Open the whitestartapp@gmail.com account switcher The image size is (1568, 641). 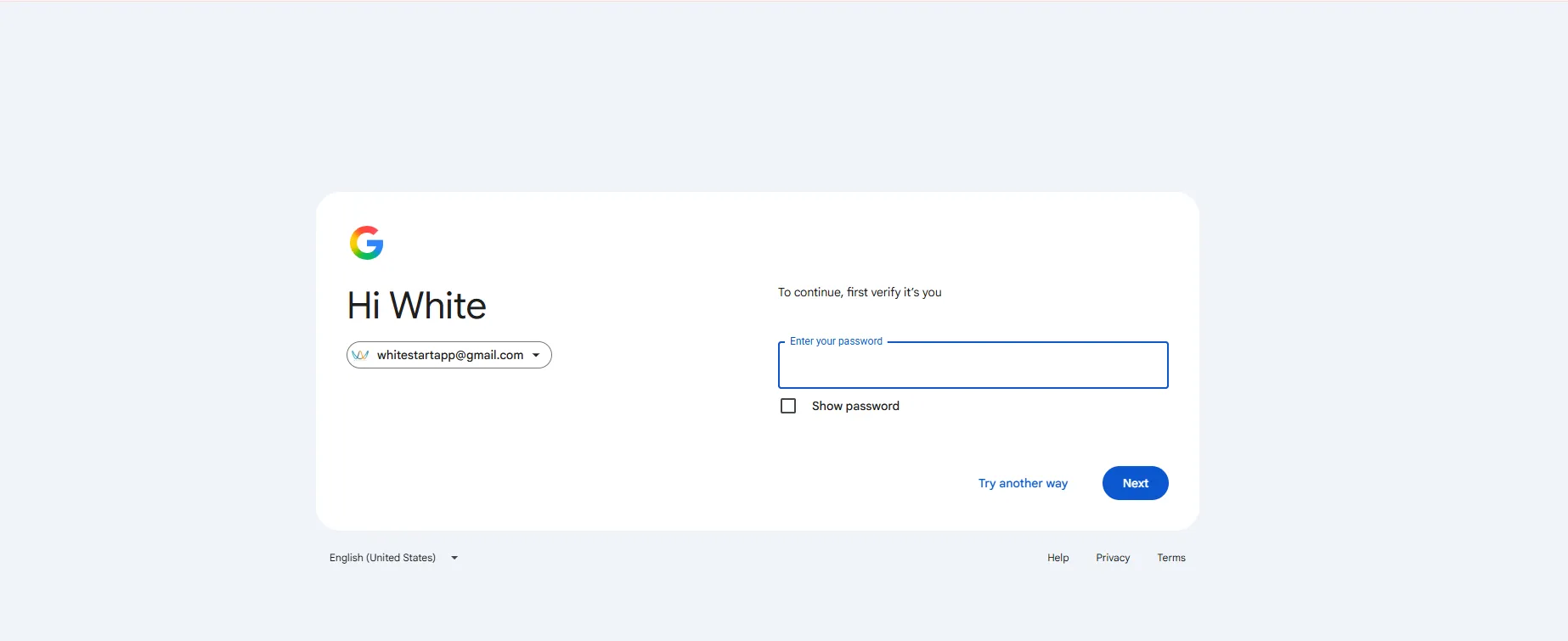(x=449, y=355)
